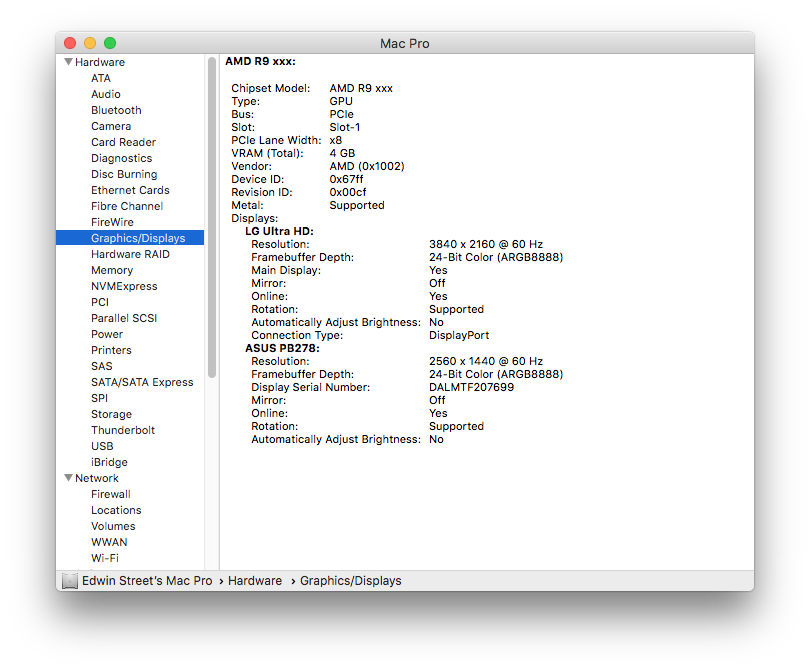Screen dimensions: 810x671
Task: Click the Mac Pro window title
Action: tap(404, 43)
